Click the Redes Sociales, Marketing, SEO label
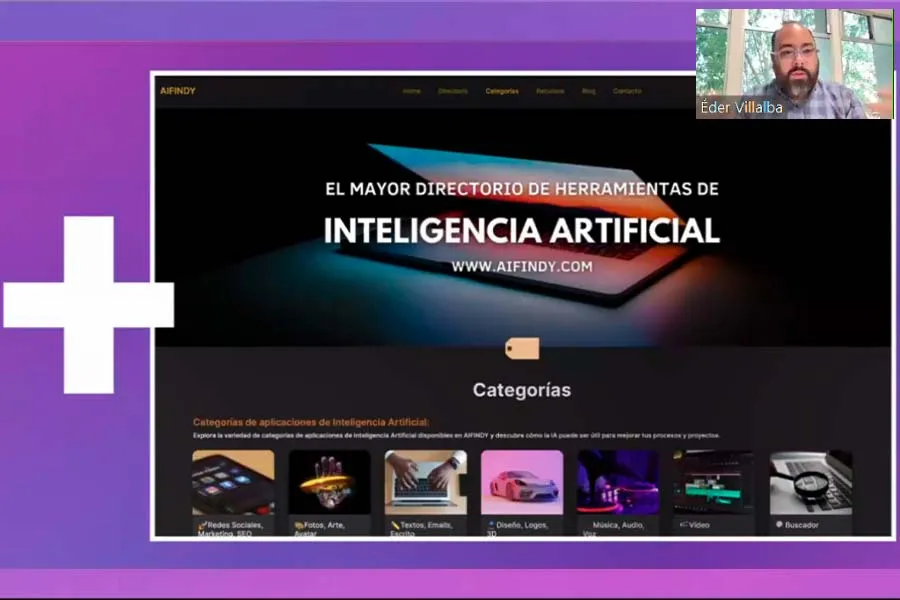This screenshot has height=600, width=900. (232, 528)
